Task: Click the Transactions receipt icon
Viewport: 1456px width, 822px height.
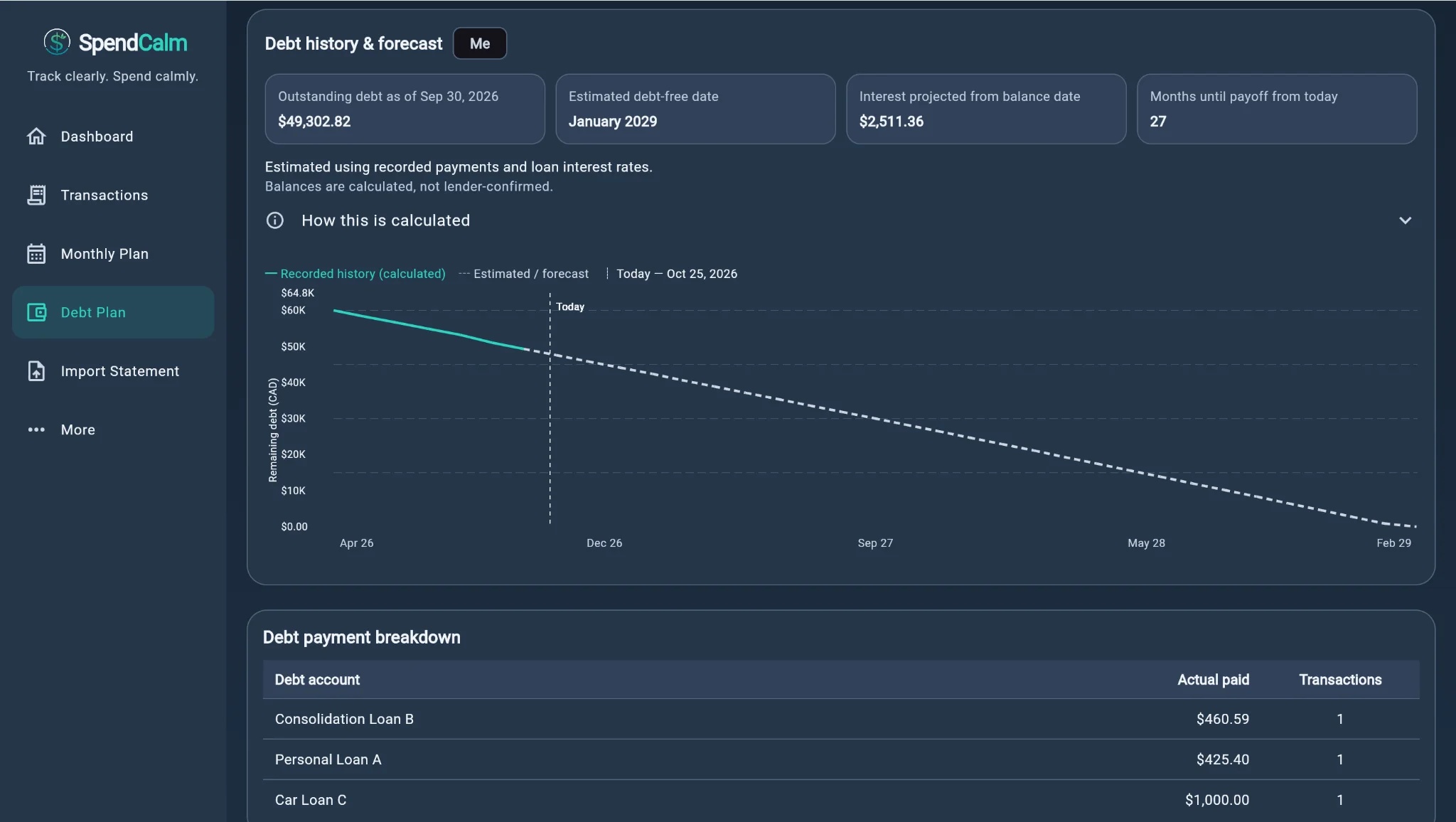Action: click(36, 195)
